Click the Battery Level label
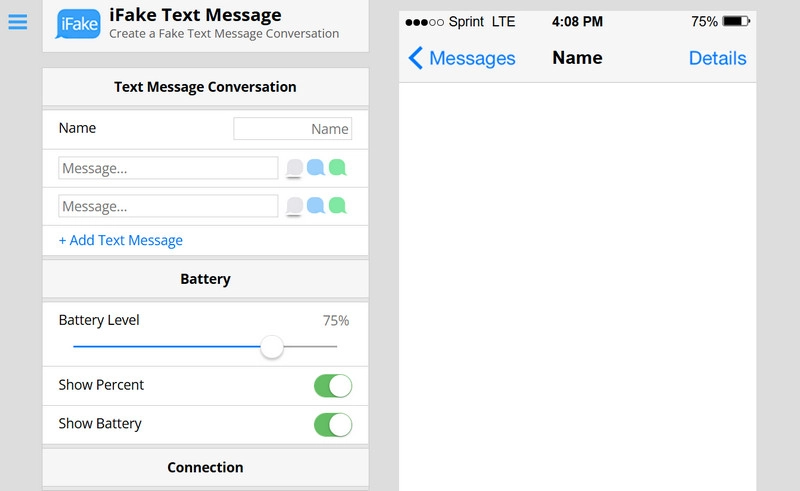Image resolution: width=800 pixels, height=491 pixels. (99, 320)
